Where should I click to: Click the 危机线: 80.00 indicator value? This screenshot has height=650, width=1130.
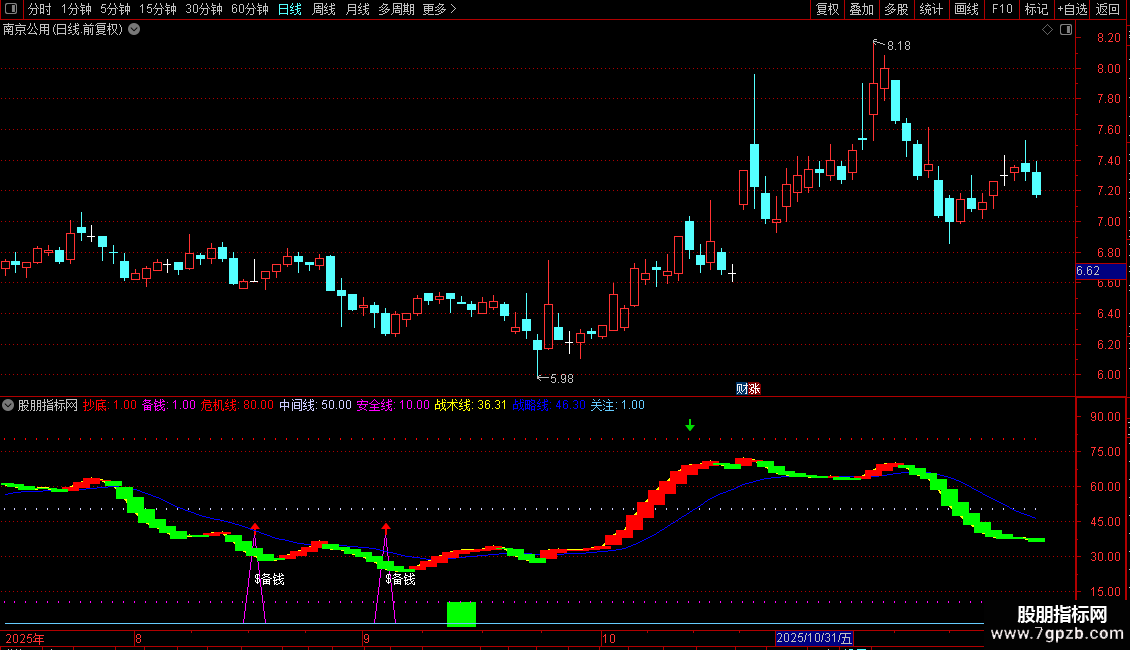tap(237, 405)
